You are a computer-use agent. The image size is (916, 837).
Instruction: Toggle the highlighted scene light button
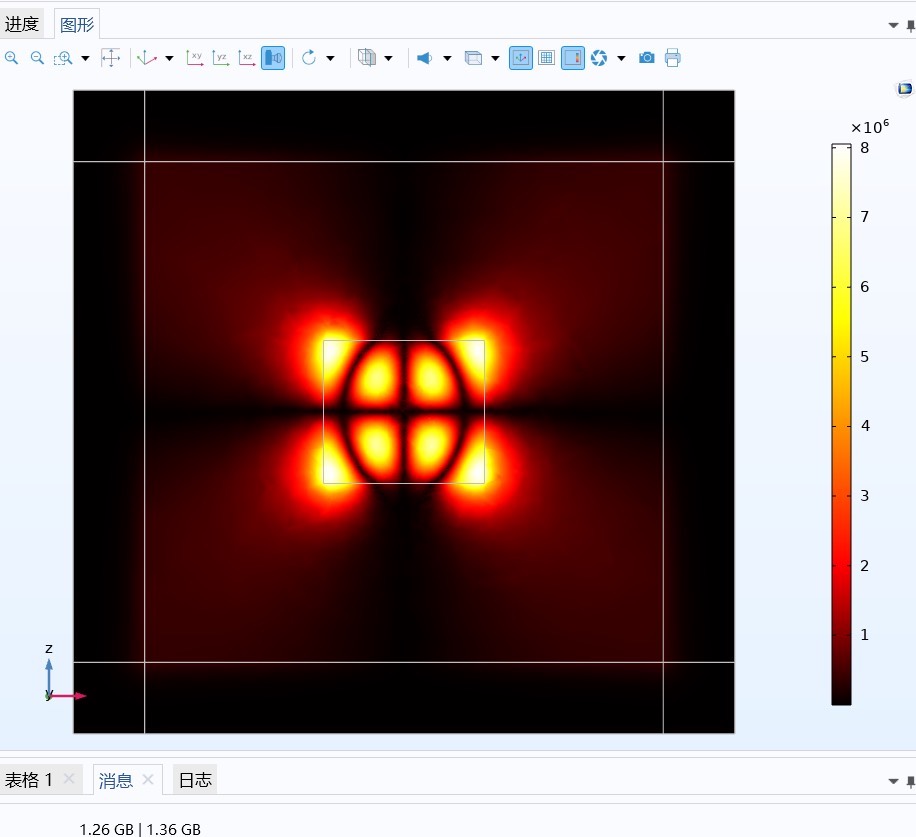click(273, 58)
